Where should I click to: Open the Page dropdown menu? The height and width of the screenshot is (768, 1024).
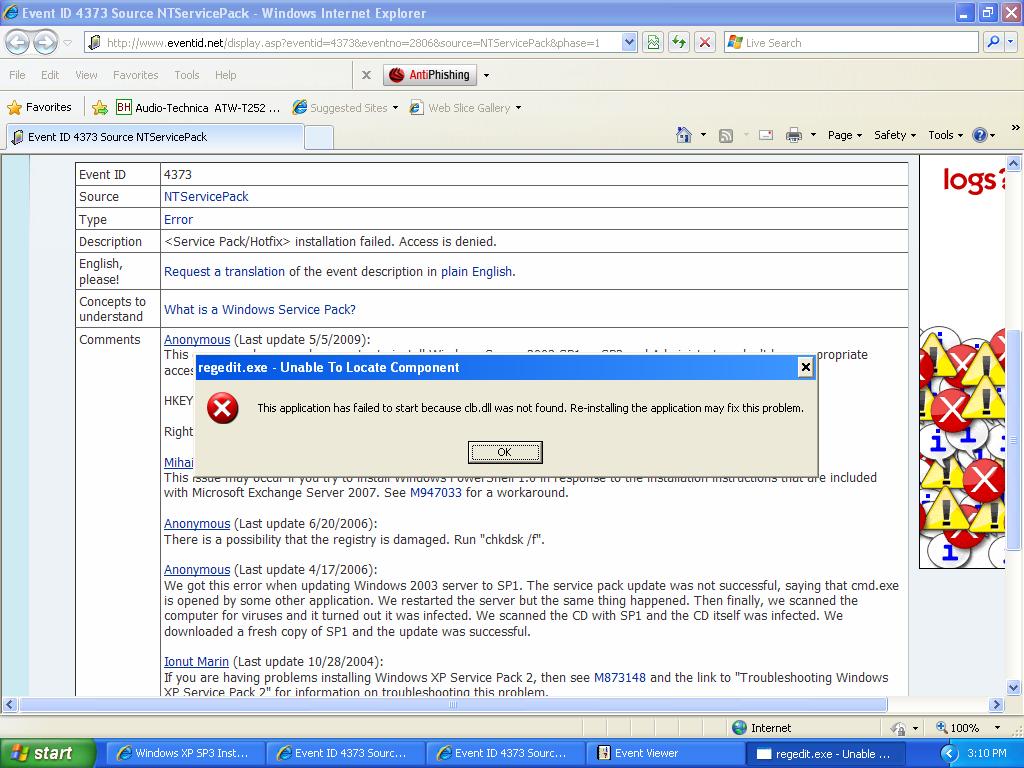pos(844,135)
